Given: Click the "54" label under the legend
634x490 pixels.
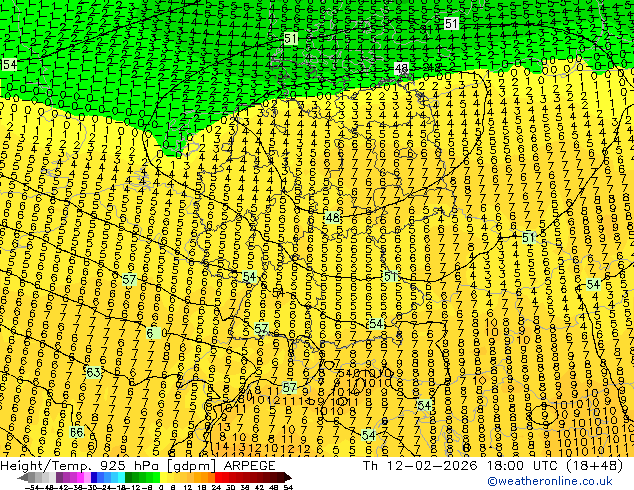Looking at the screenshot, I should coord(288,487).
